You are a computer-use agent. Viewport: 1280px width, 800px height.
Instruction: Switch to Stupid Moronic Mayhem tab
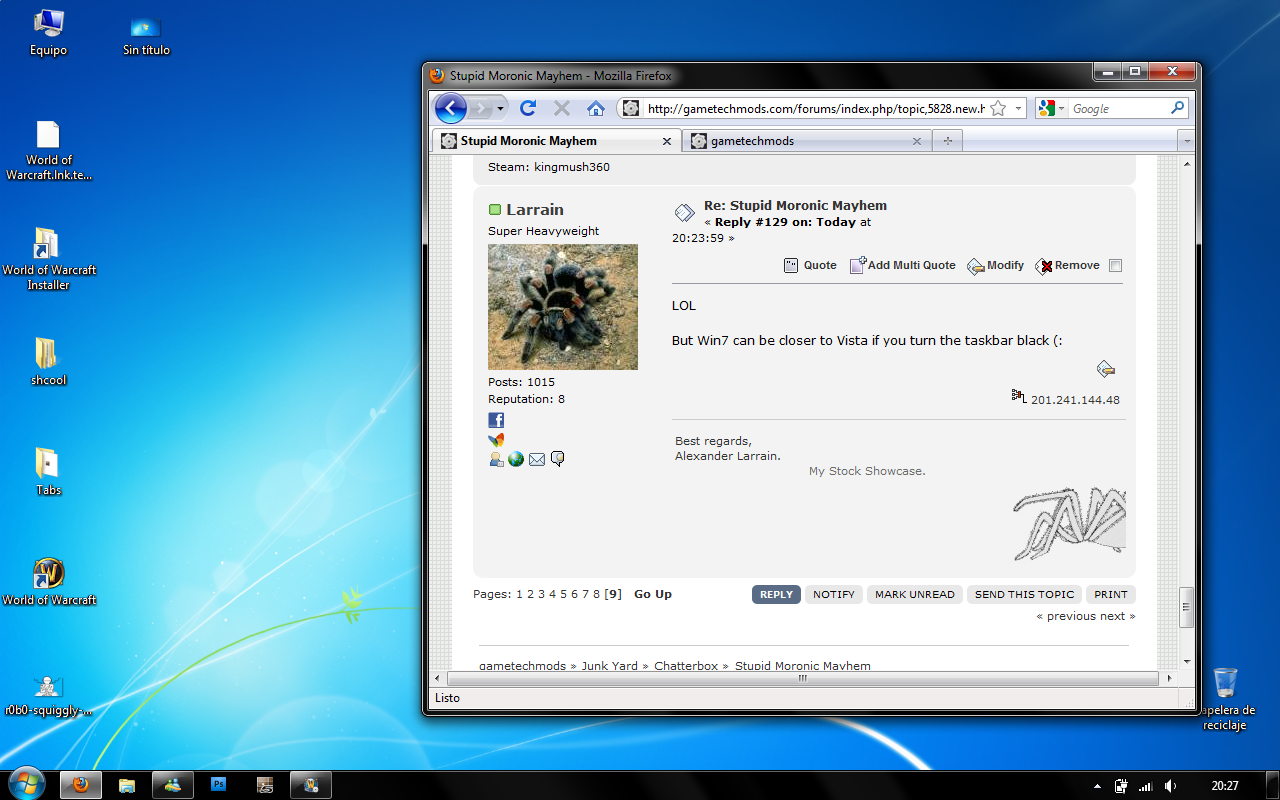point(557,141)
